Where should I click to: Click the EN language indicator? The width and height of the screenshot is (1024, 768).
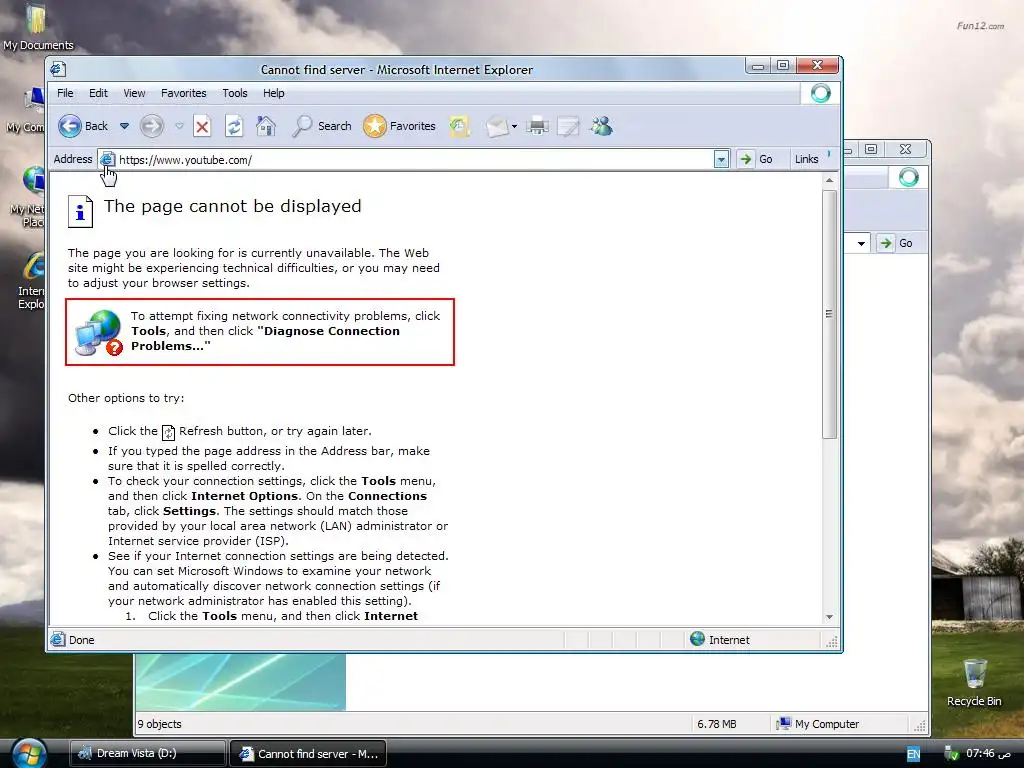click(x=914, y=754)
